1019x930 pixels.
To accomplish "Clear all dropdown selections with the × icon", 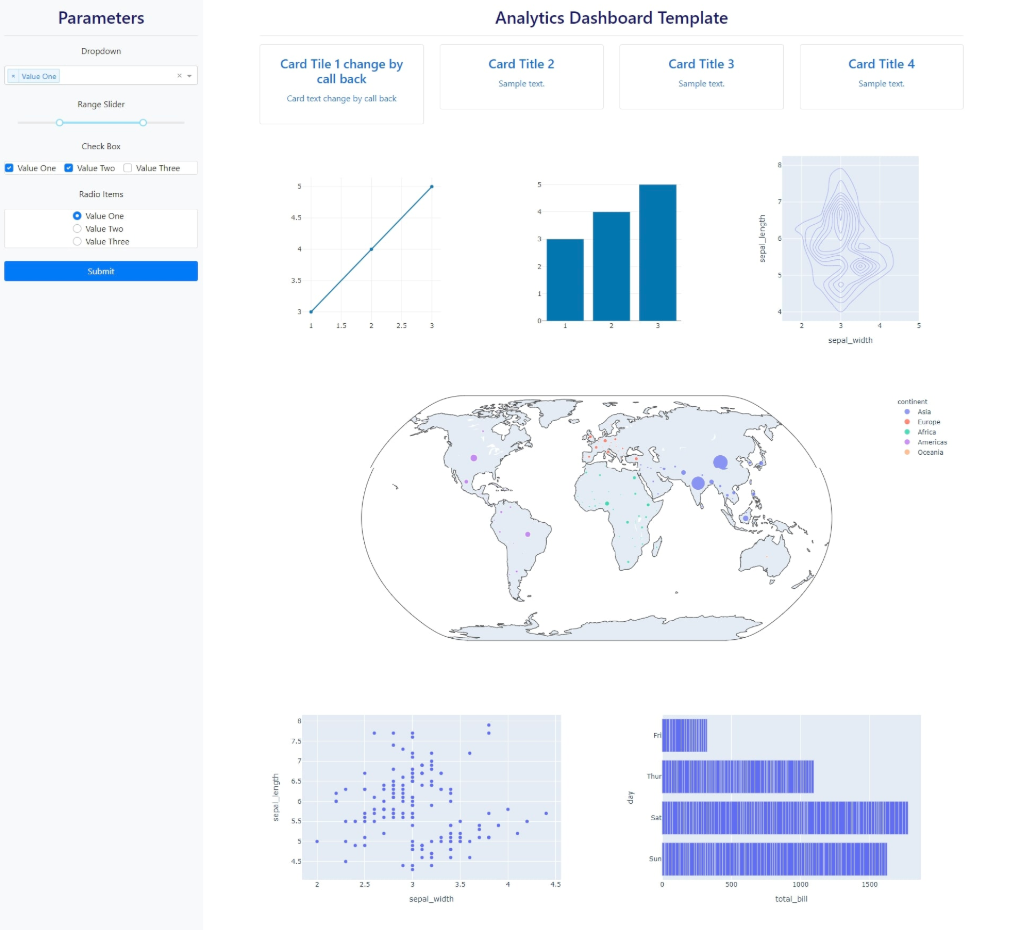I will pyautogui.click(x=179, y=76).
